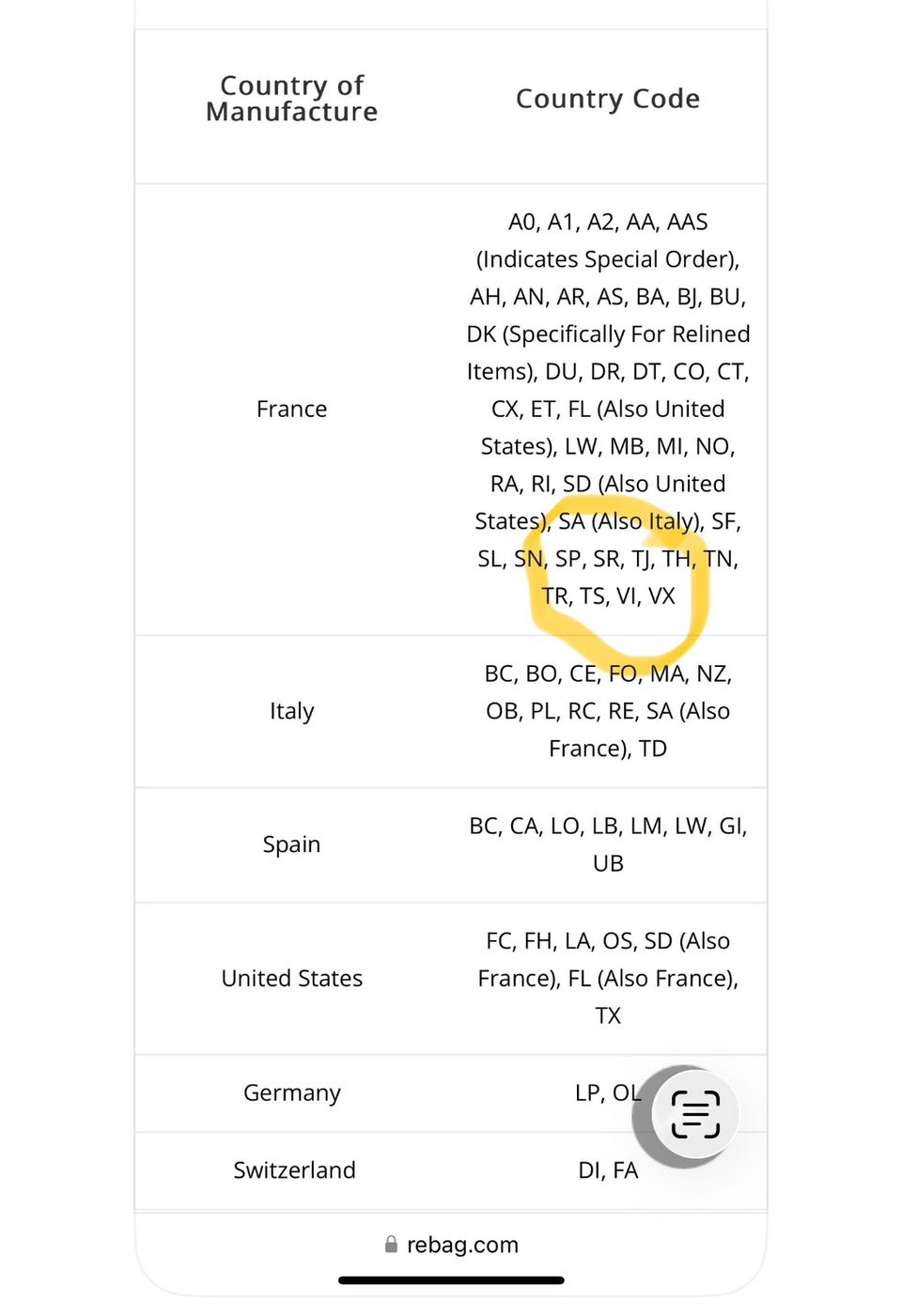Tap the Live Text scan icon

(x=695, y=1114)
